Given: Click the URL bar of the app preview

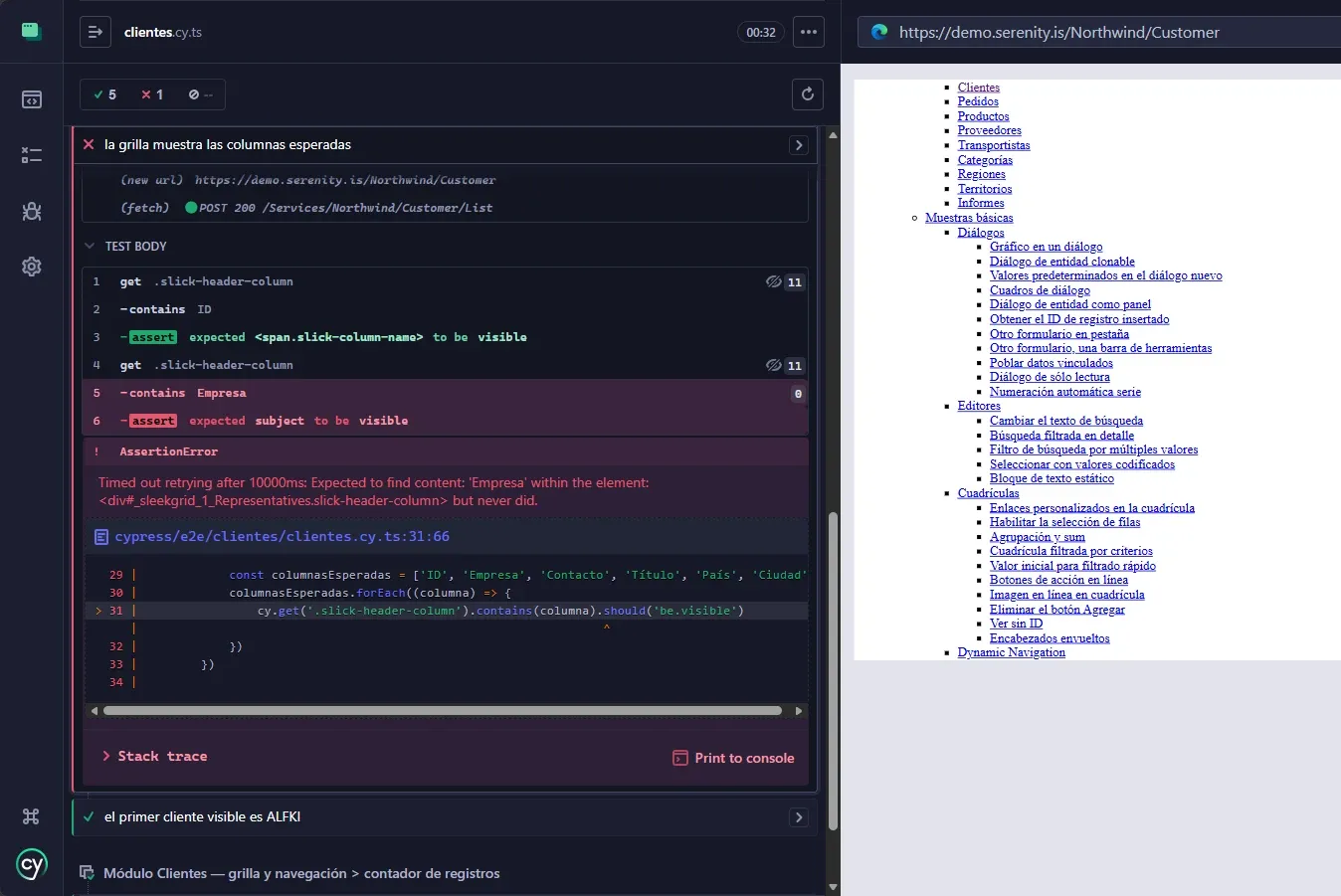Looking at the screenshot, I should pos(1099,32).
